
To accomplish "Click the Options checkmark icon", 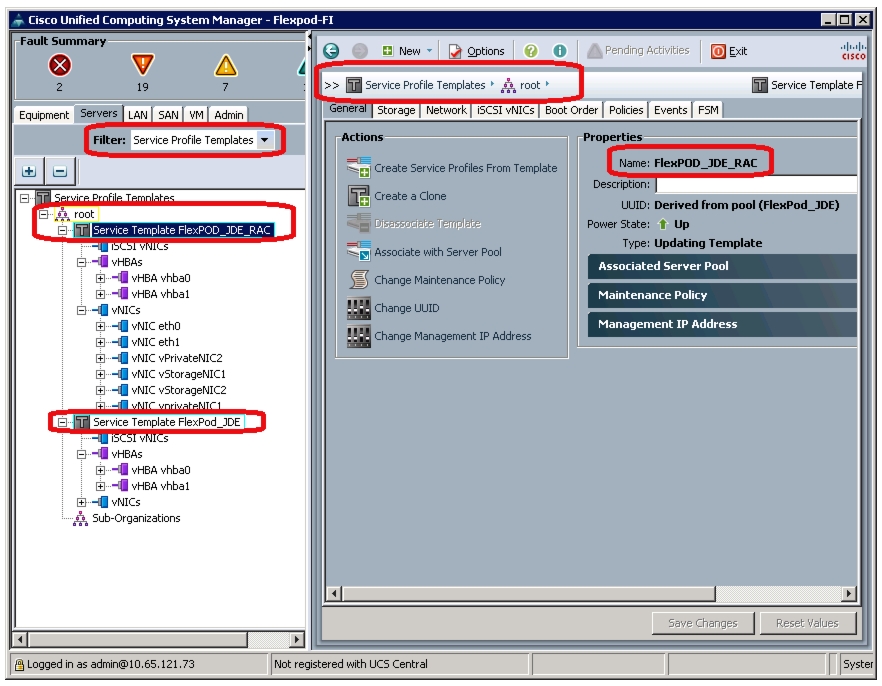I will [x=454, y=52].
